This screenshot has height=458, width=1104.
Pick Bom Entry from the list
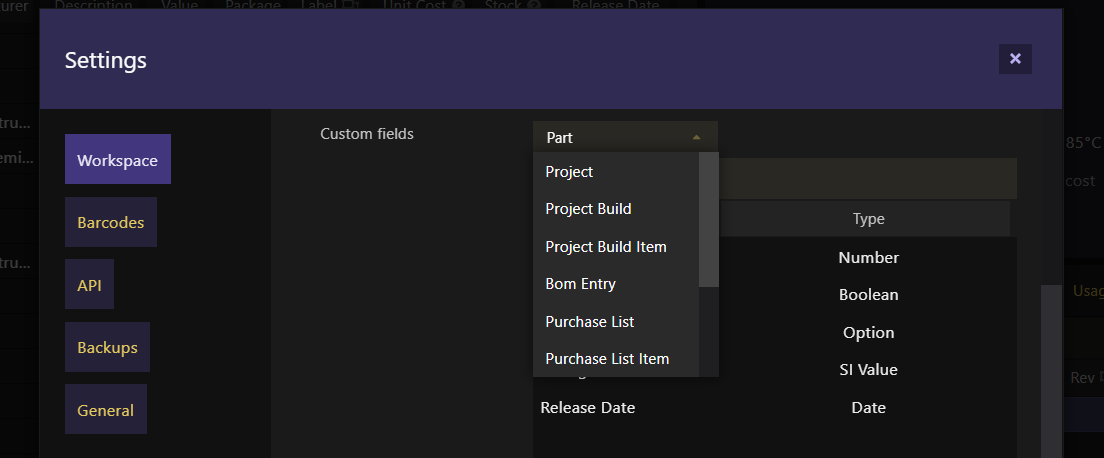click(615, 284)
